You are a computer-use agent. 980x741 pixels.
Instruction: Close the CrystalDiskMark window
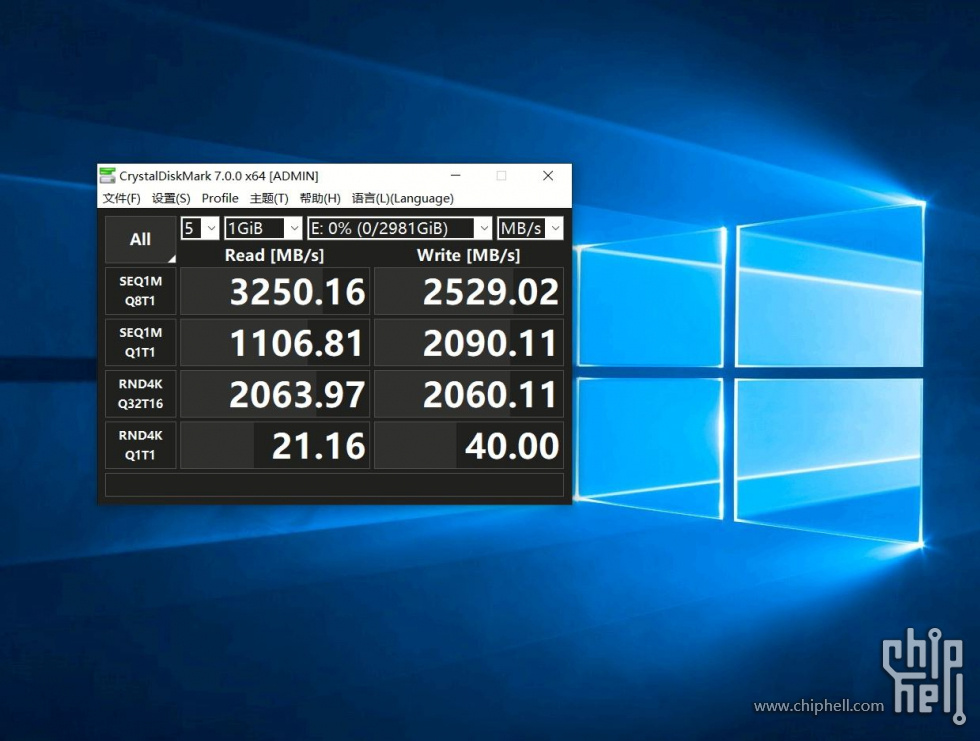[x=548, y=176]
